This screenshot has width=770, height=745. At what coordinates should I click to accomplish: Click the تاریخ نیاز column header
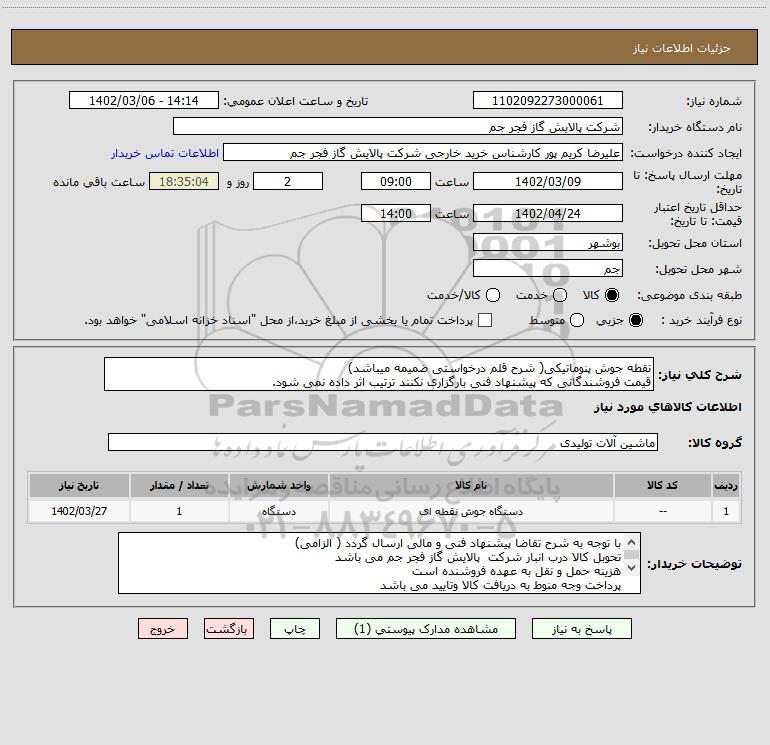pos(79,486)
